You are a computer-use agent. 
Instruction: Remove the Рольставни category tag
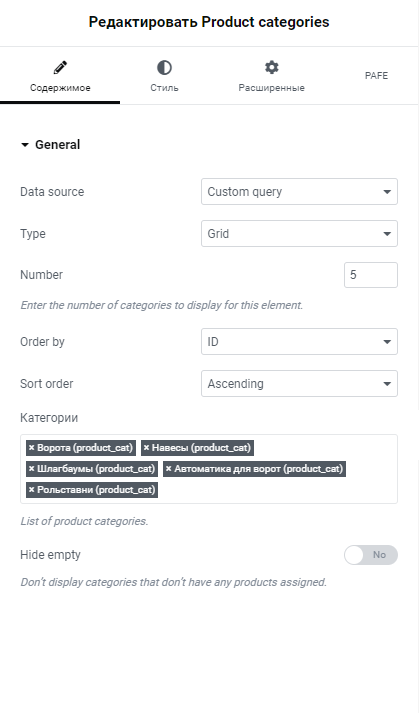(31, 490)
